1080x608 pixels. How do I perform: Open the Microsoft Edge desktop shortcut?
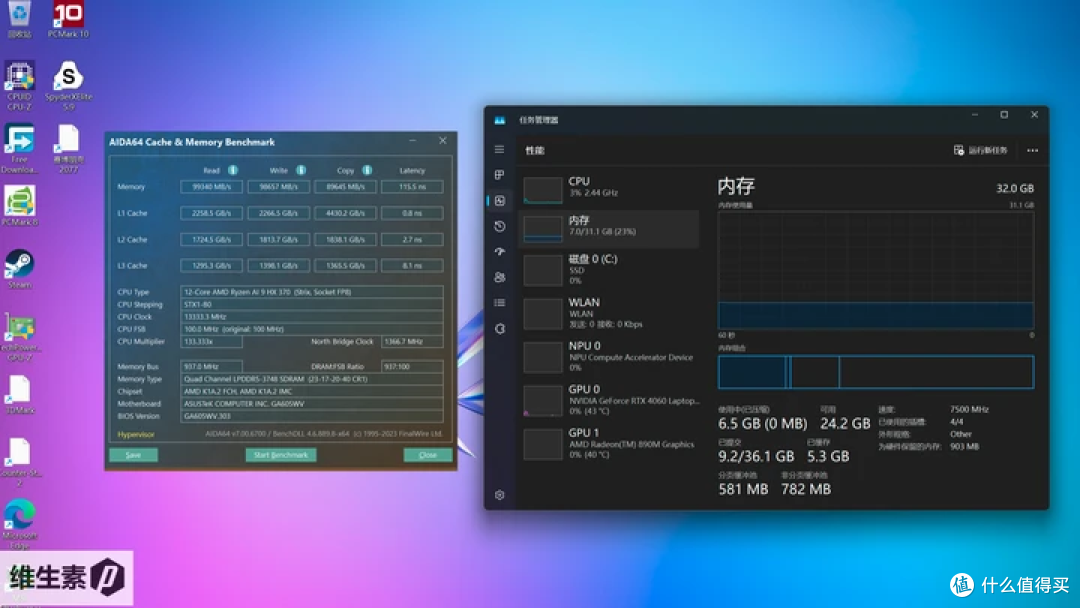(19, 525)
